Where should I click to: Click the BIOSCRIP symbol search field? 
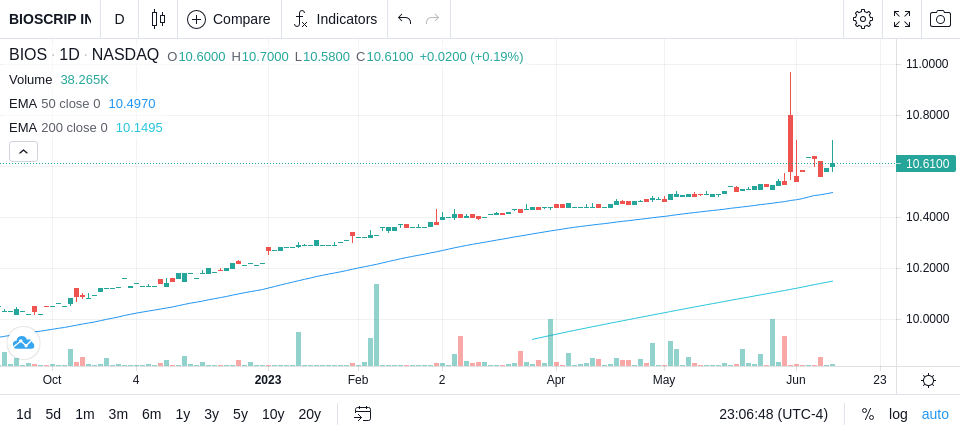pyautogui.click(x=50, y=19)
